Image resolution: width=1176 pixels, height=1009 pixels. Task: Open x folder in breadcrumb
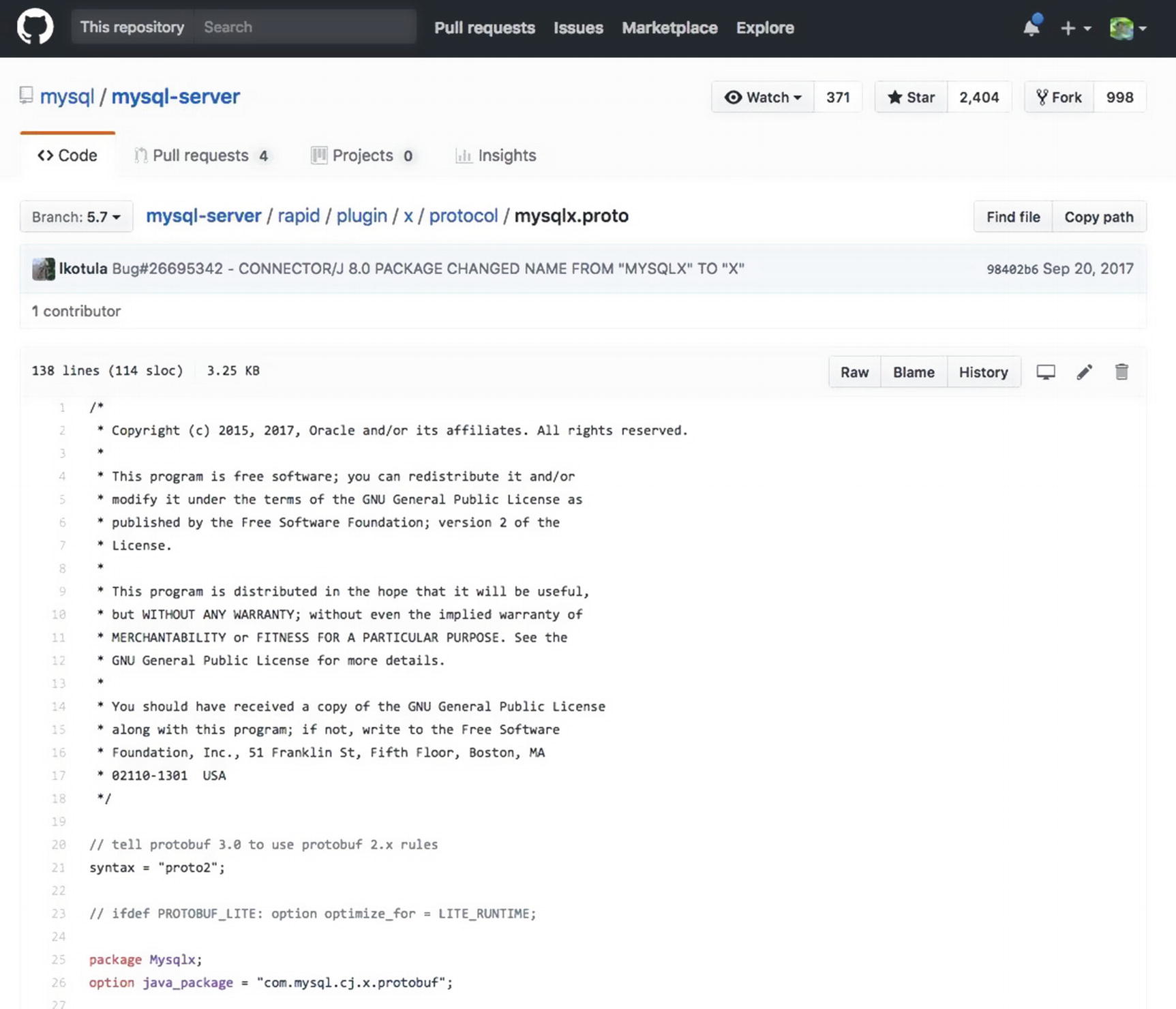tap(408, 216)
